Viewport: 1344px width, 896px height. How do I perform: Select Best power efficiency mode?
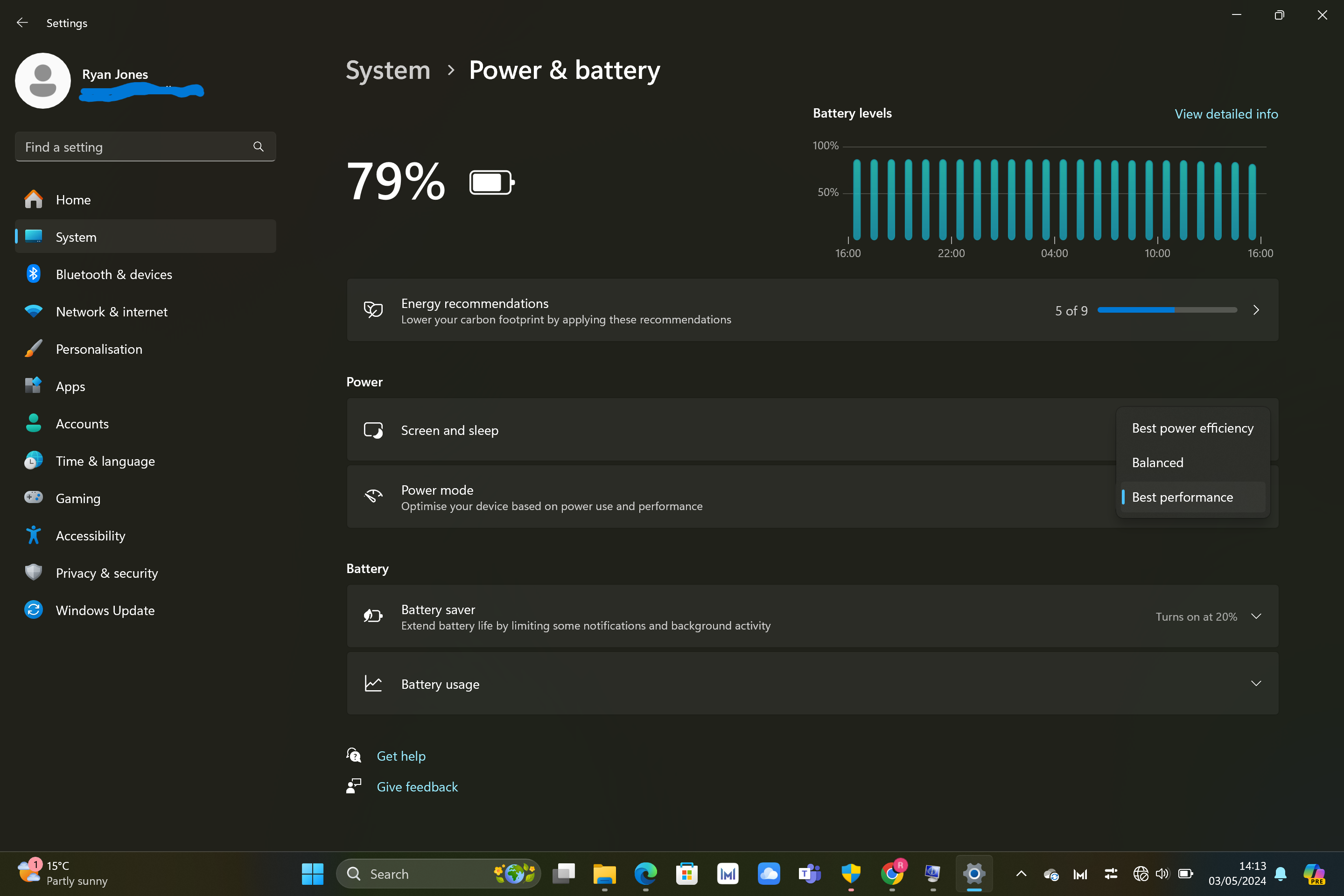1193,428
